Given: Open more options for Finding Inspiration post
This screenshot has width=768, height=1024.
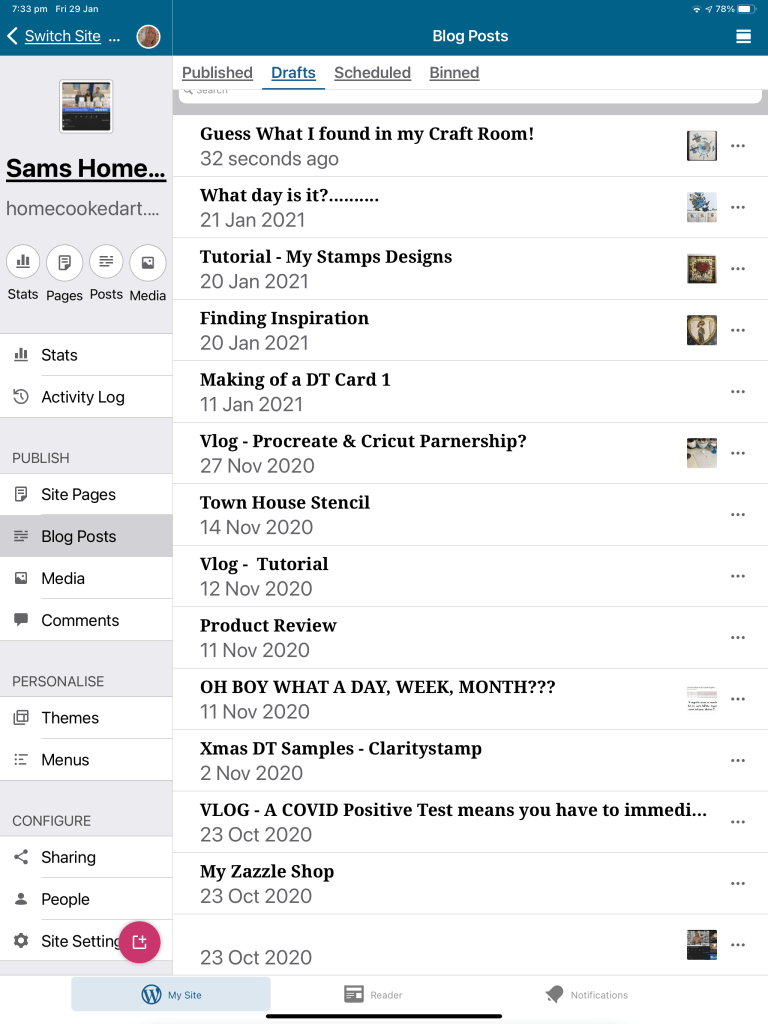Looking at the screenshot, I should pyautogui.click(x=738, y=330).
